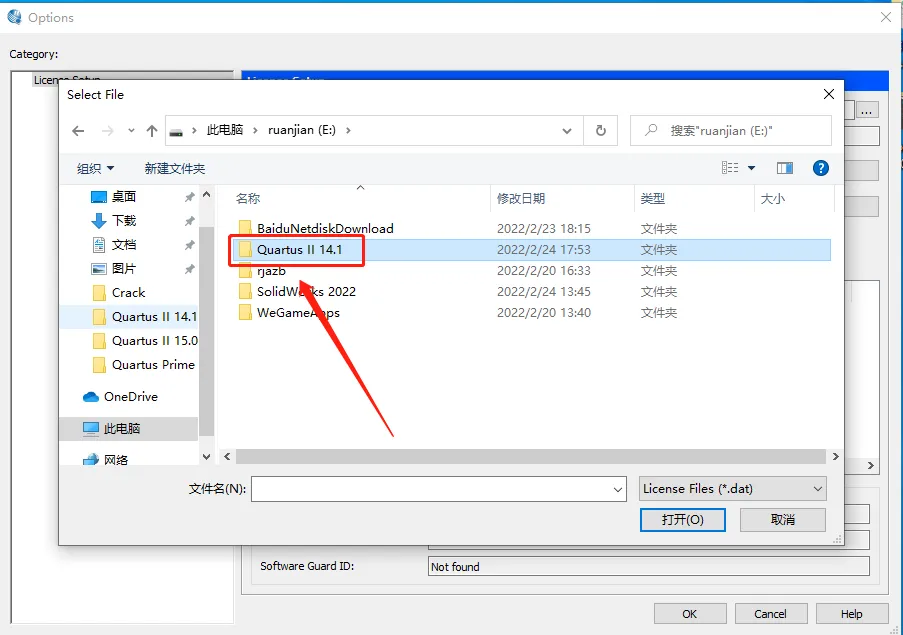Select OneDrive in the navigation pane

coord(131,397)
